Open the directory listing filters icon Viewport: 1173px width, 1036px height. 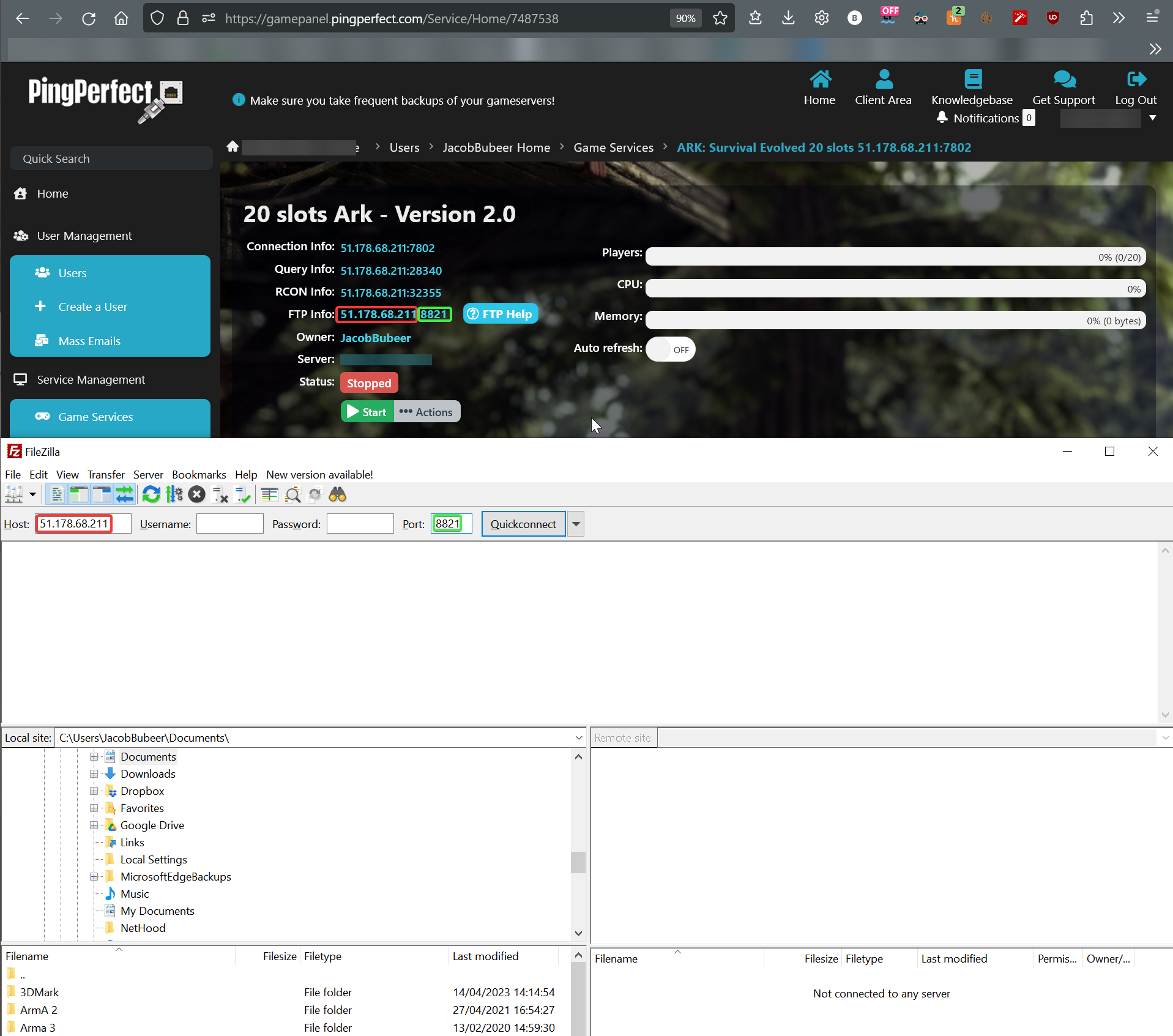pyautogui.click(x=269, y=494)
